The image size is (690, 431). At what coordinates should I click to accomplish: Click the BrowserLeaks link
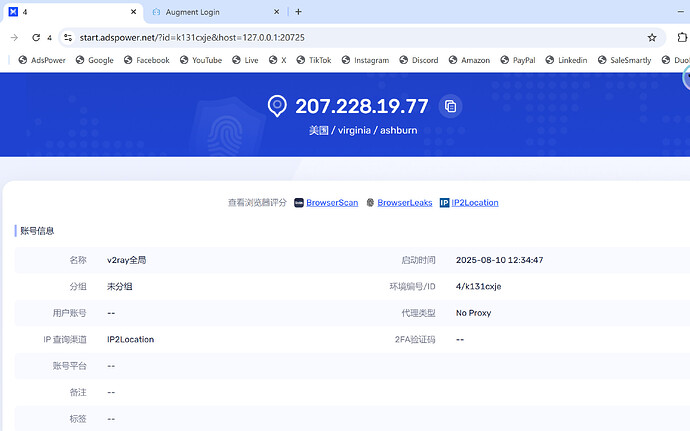tap(405, 203)
